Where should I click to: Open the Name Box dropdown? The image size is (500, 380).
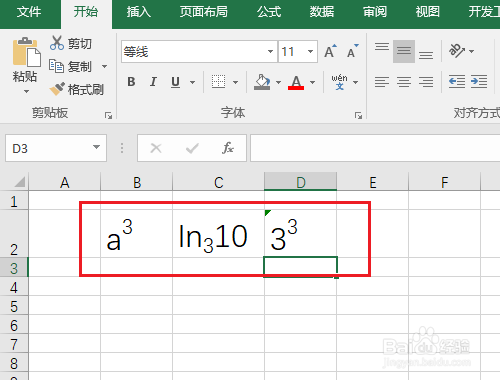coord(96,147)
